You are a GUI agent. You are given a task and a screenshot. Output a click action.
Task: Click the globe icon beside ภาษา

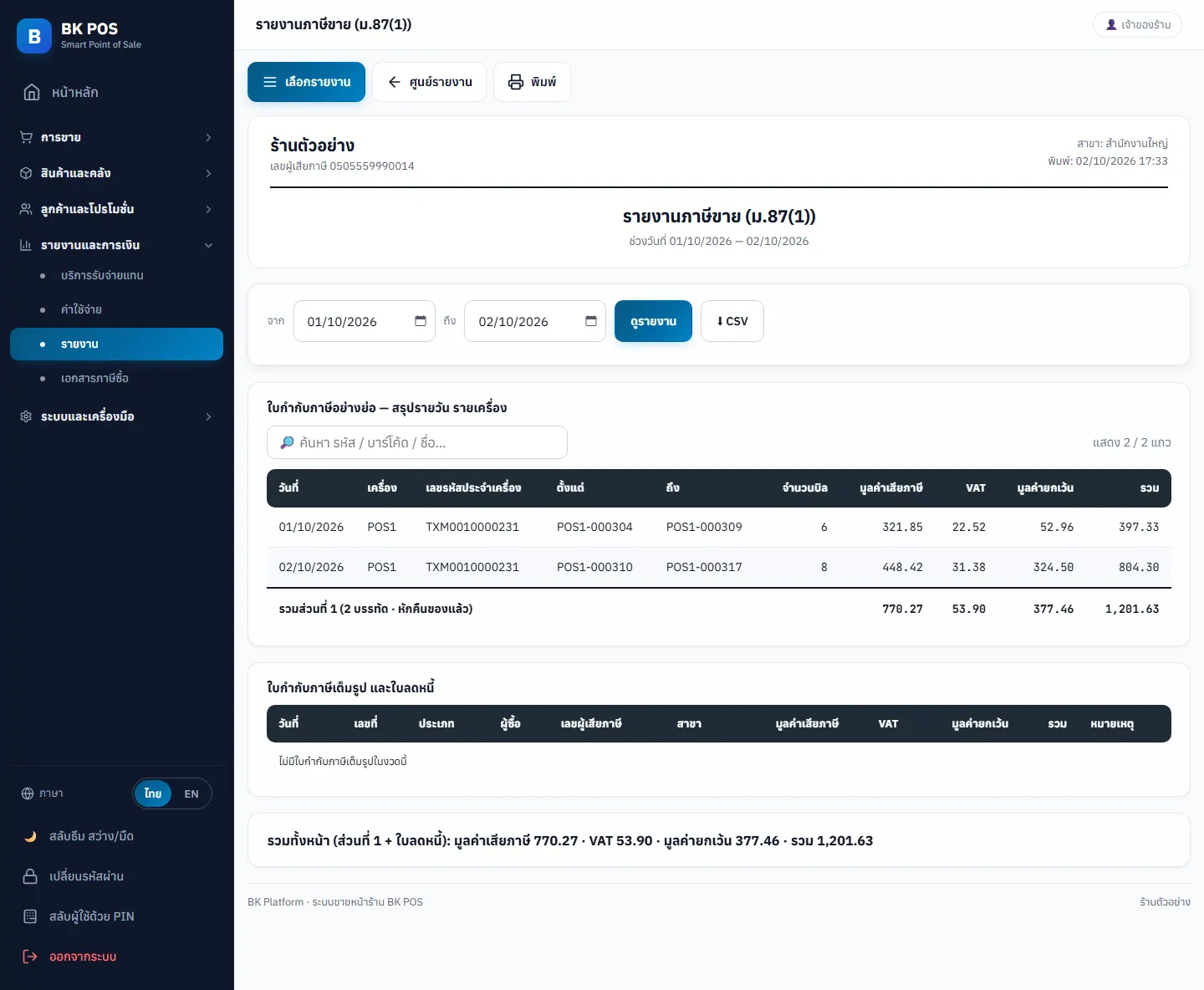(x=28, y=794)
